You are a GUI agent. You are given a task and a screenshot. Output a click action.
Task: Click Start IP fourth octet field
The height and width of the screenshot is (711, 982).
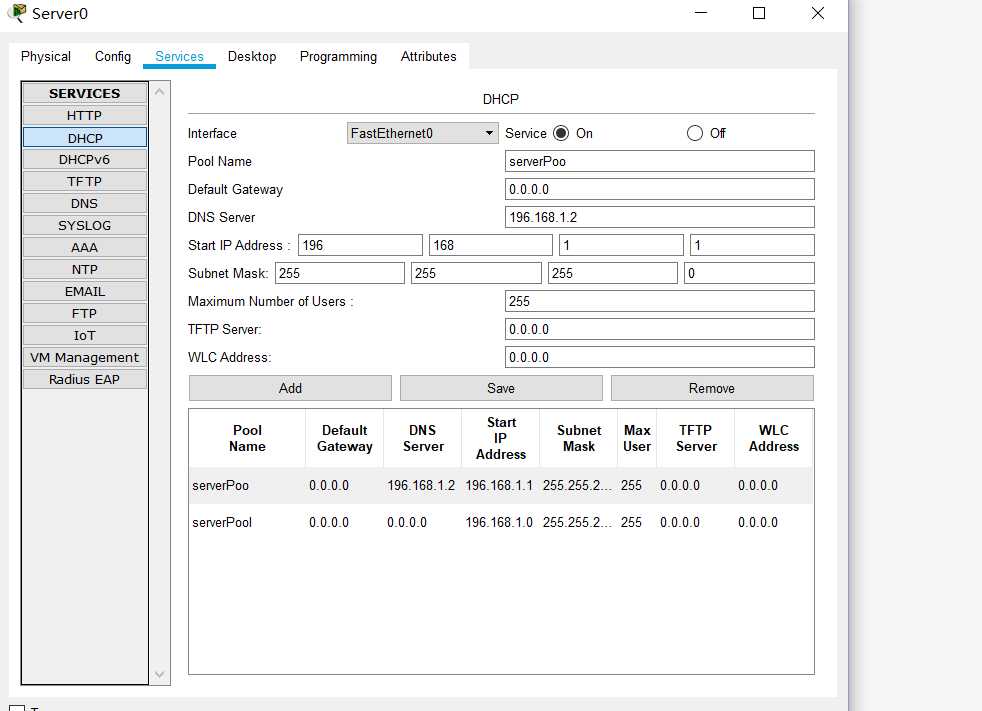pos(752,245)
